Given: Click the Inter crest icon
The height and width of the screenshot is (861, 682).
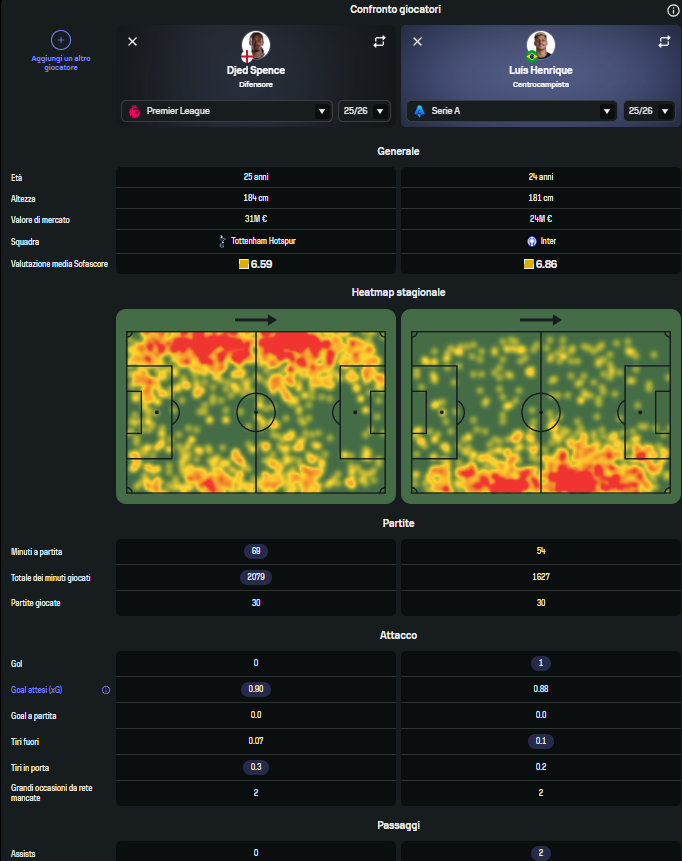Looking at the screenshot, I should click(532, 241).
